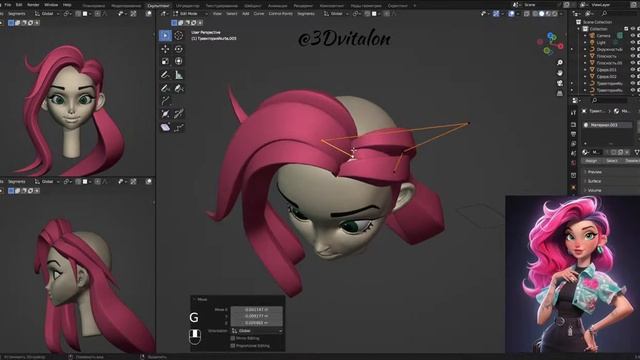Select the Measure ruler tool
The image size is (640, 360).
click(179, 75)
